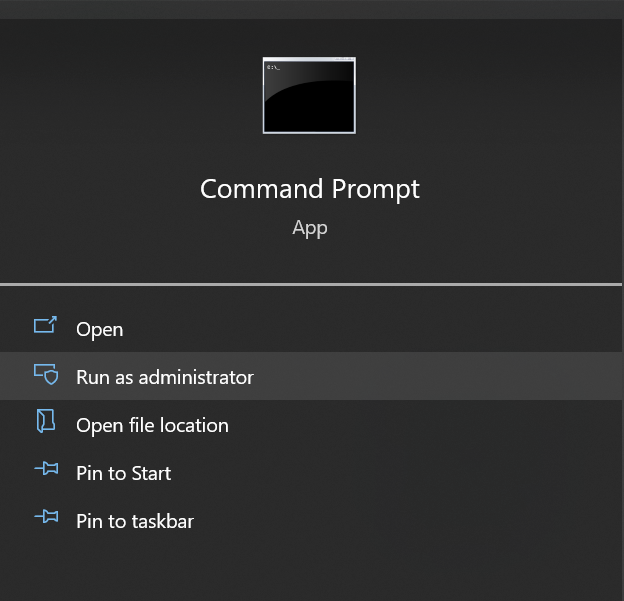Click the white title bar of the console icon
The width and height of the screenshot is (624, 601).
(x=309, y=59)
